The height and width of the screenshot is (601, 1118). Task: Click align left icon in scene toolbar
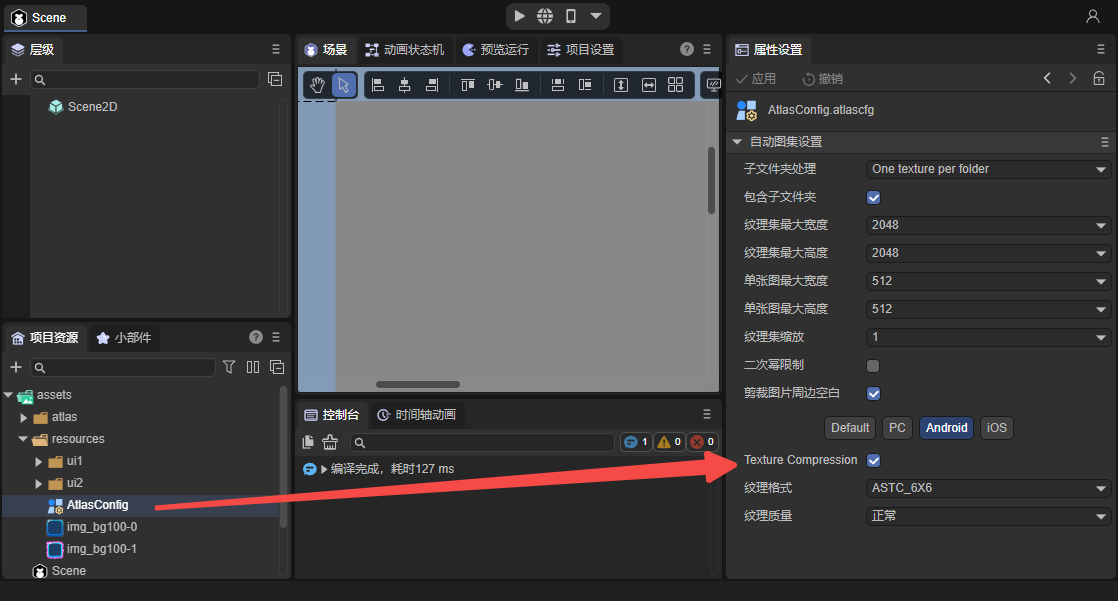pyautogui.click(x=378, y=85)
